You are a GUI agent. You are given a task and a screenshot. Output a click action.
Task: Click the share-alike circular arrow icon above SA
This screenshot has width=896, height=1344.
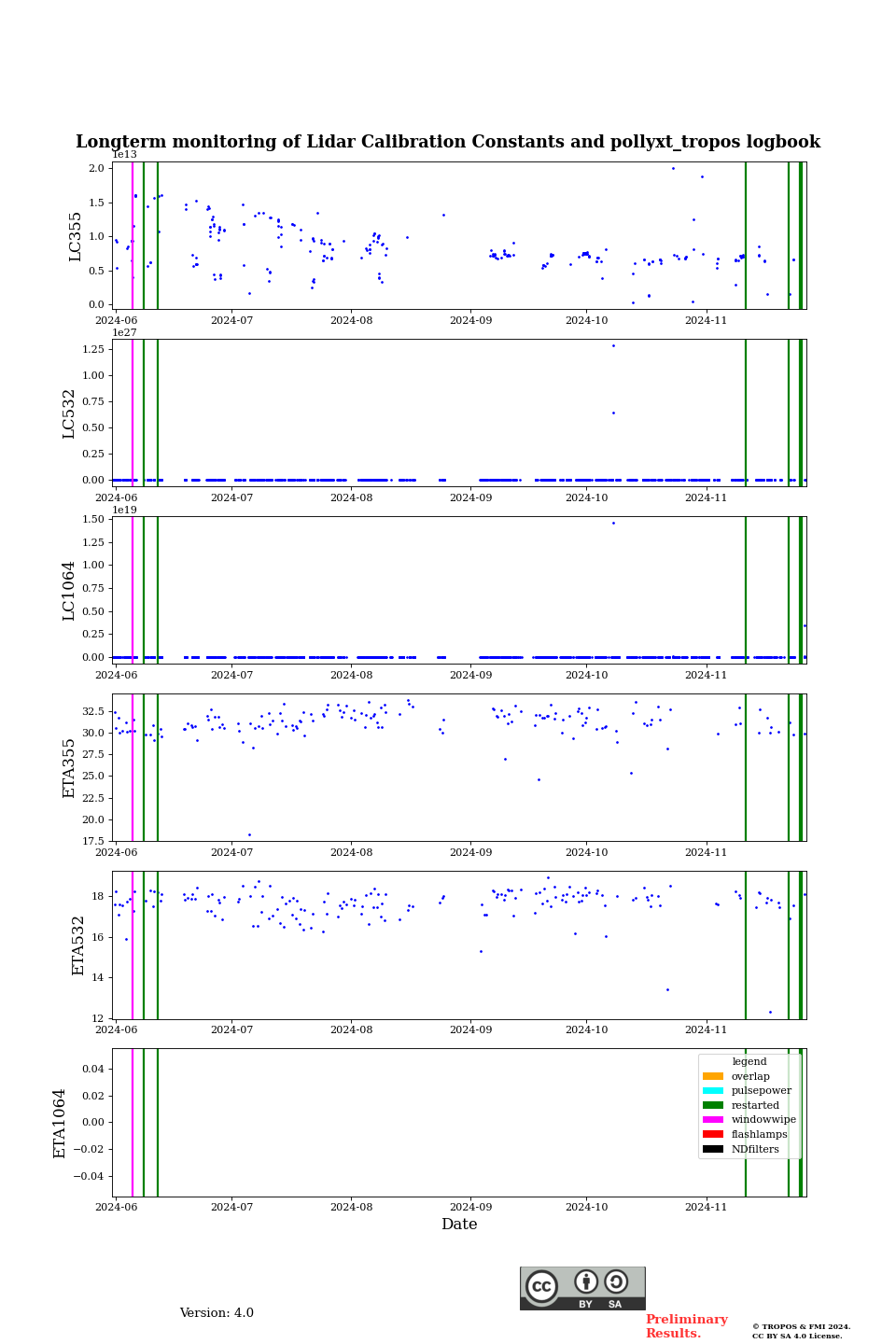click(x=616, y=1281)
